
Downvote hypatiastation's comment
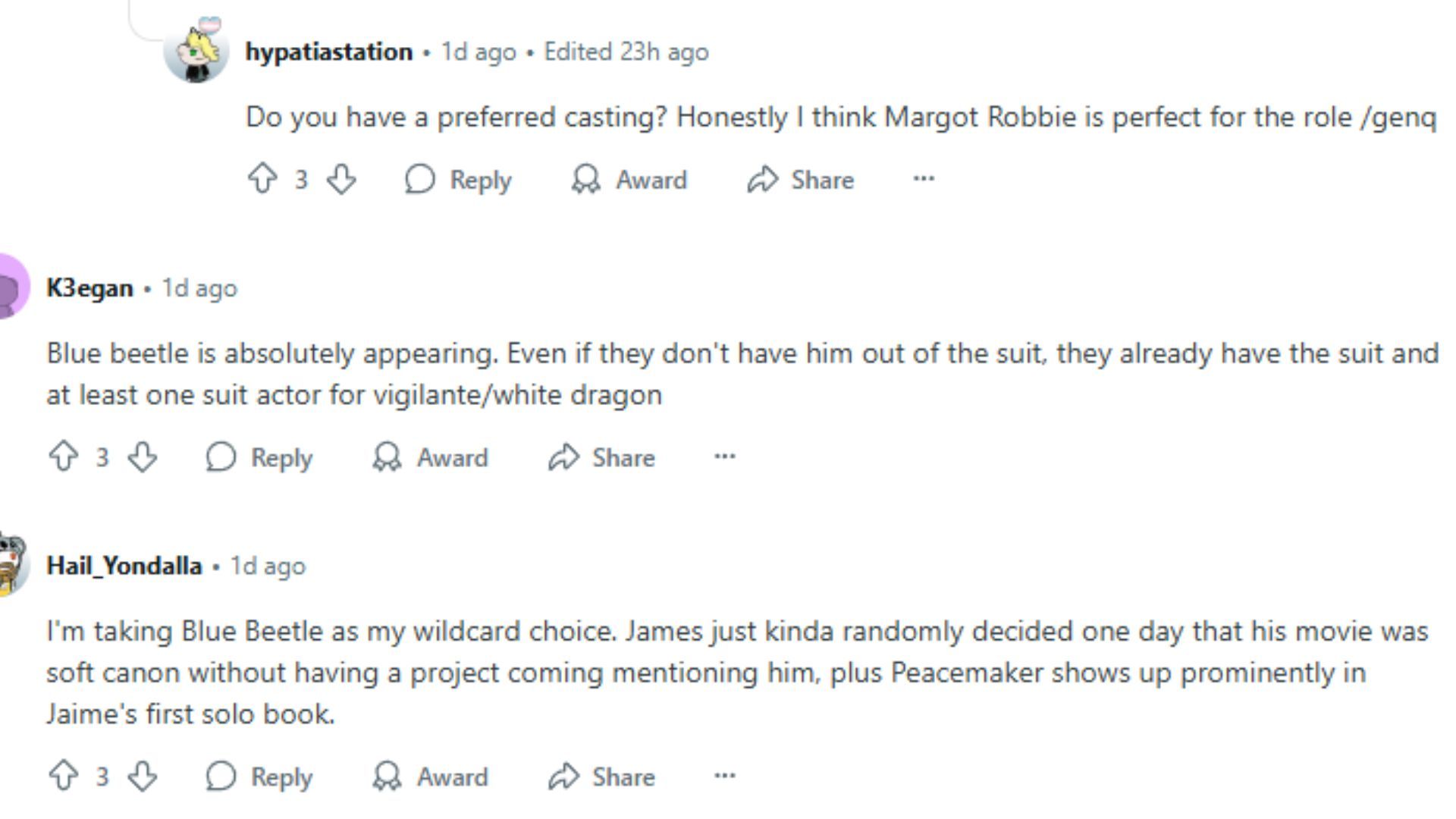(341, 180)
